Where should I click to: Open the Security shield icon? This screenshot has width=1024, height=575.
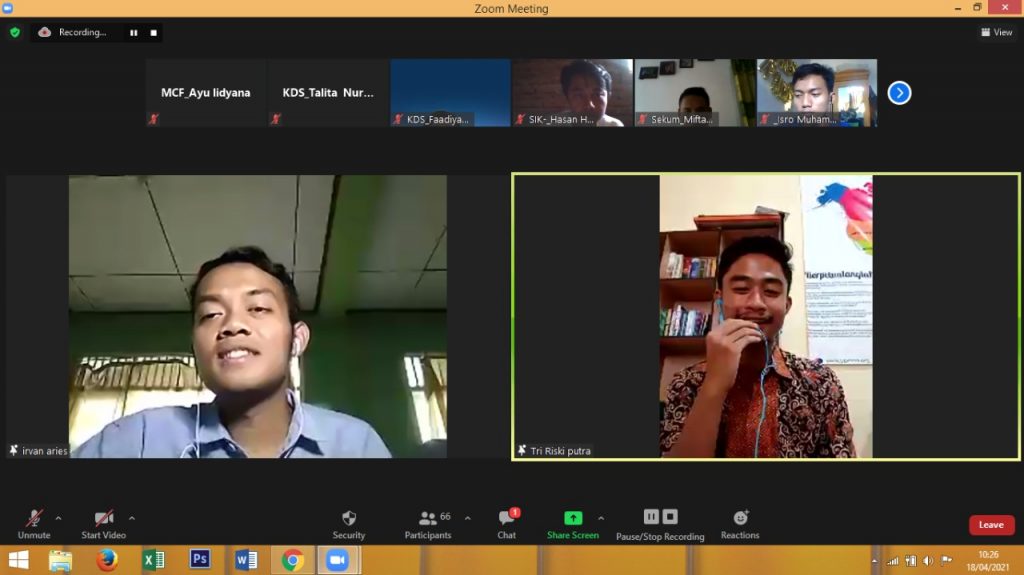tap(349, 518)
